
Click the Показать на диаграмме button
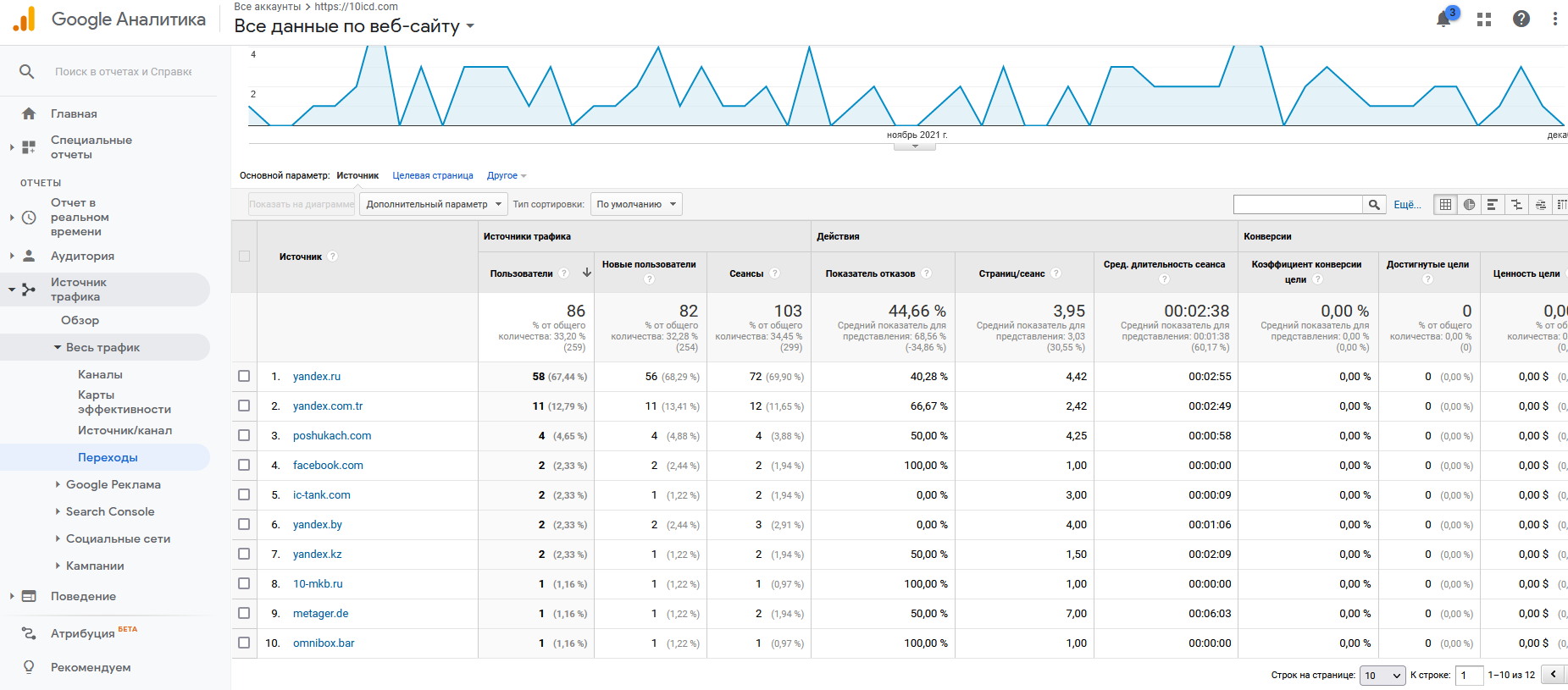[302, 204]
